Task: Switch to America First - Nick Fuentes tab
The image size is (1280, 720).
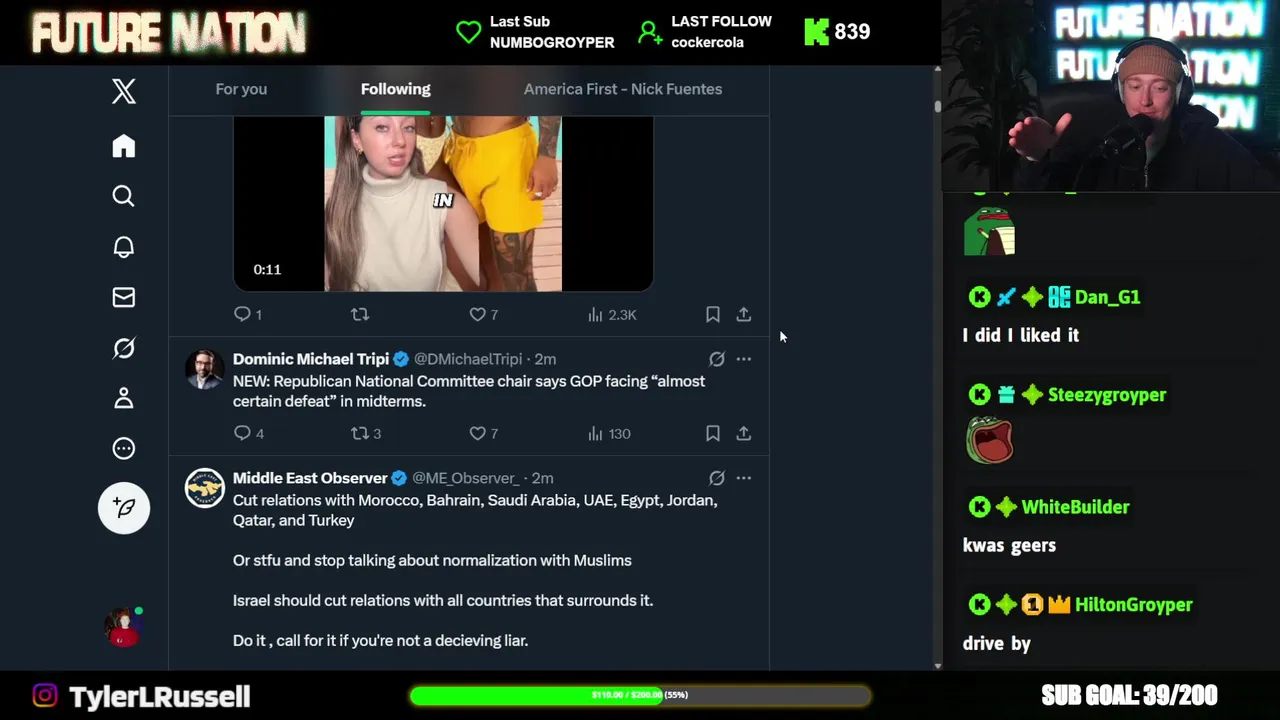Action: pos(623,89)
